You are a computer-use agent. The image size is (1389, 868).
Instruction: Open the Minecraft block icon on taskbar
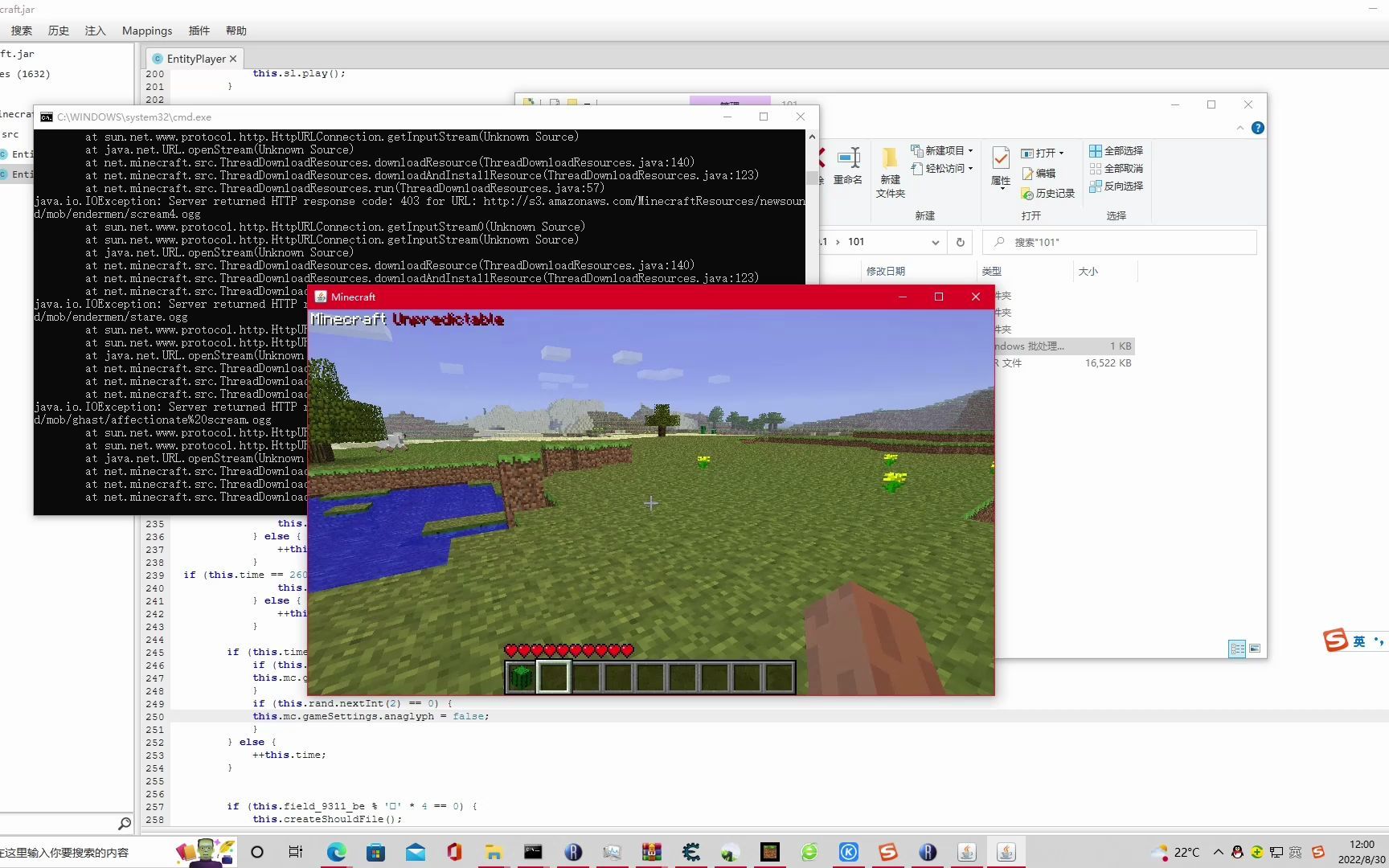coord(769,852)
